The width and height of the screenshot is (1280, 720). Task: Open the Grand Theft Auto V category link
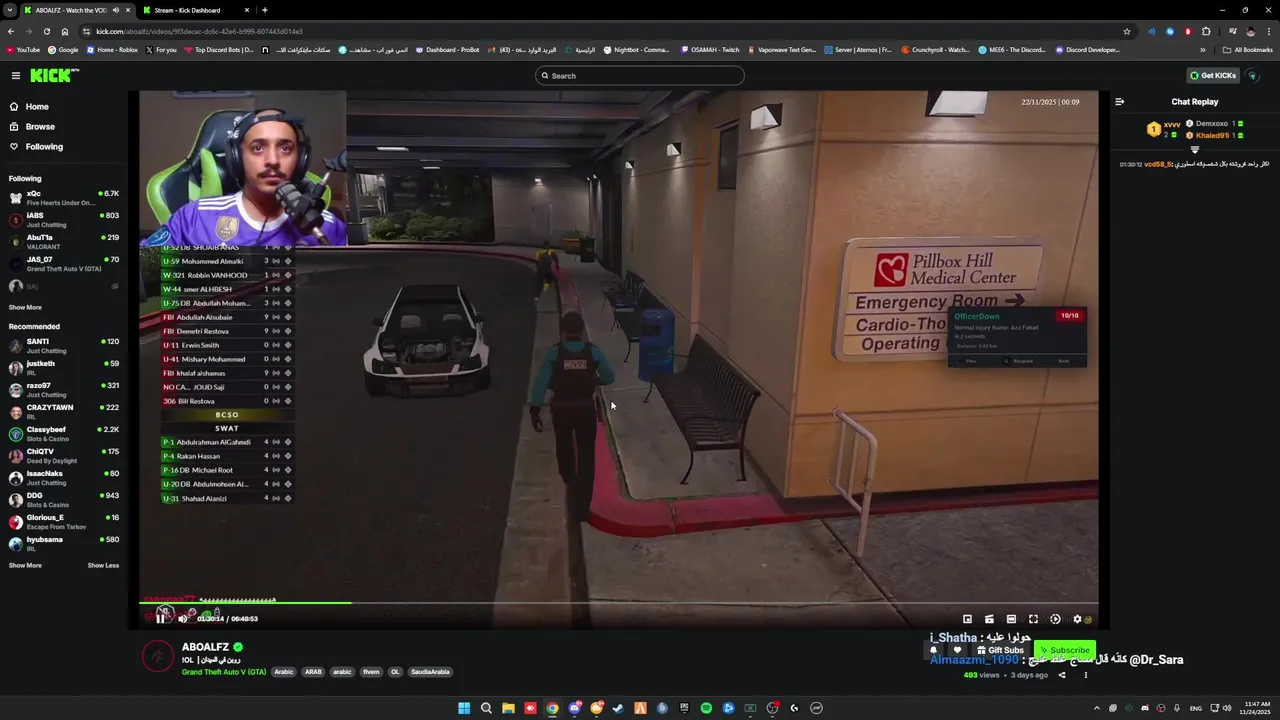tap(224, 672)
